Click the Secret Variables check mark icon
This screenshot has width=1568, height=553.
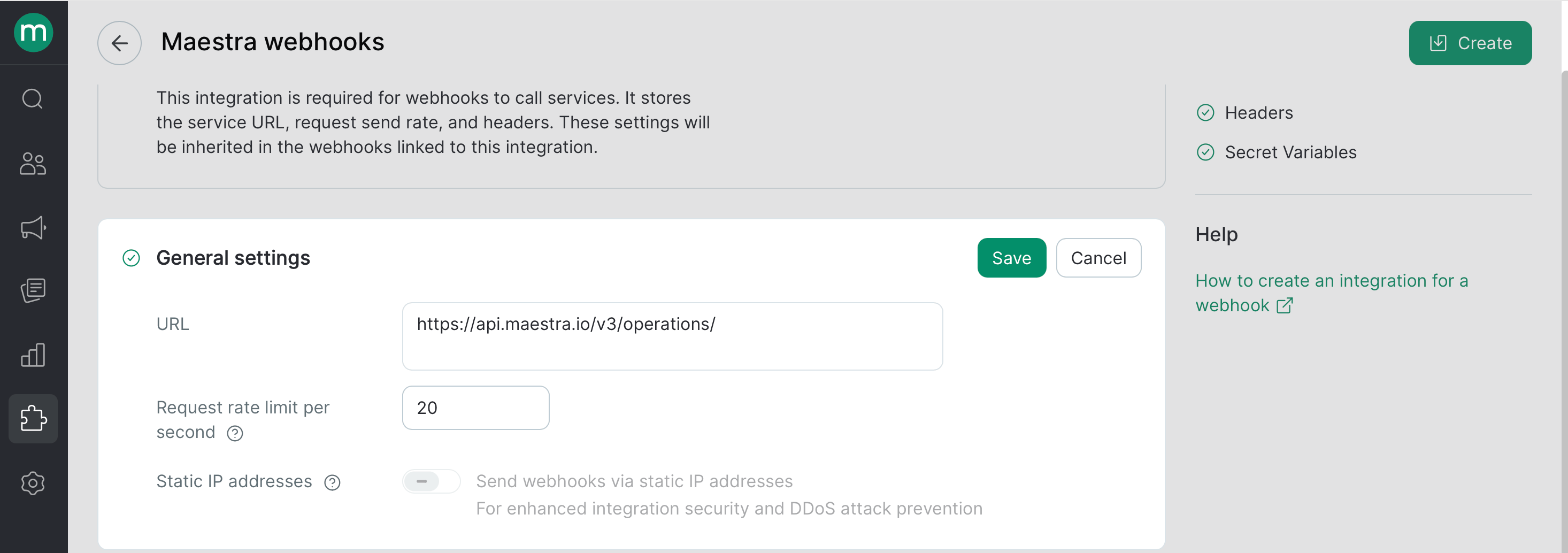1205,152
